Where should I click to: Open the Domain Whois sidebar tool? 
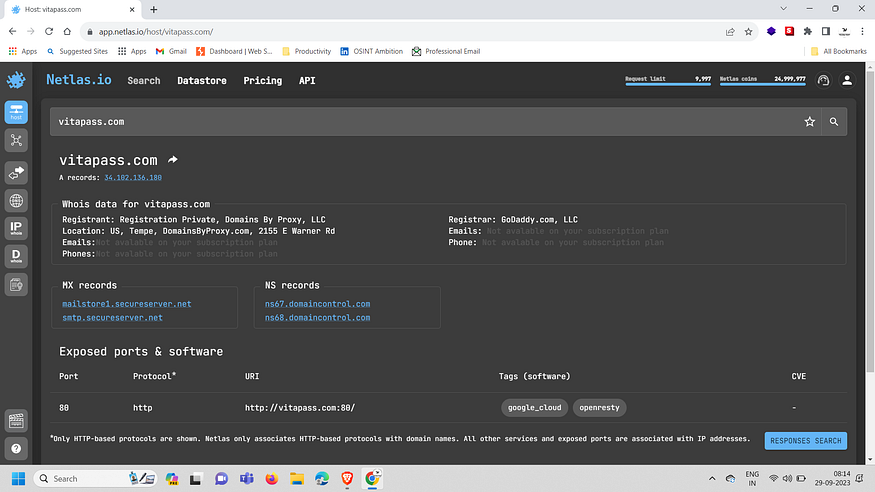tap(16, 257)
